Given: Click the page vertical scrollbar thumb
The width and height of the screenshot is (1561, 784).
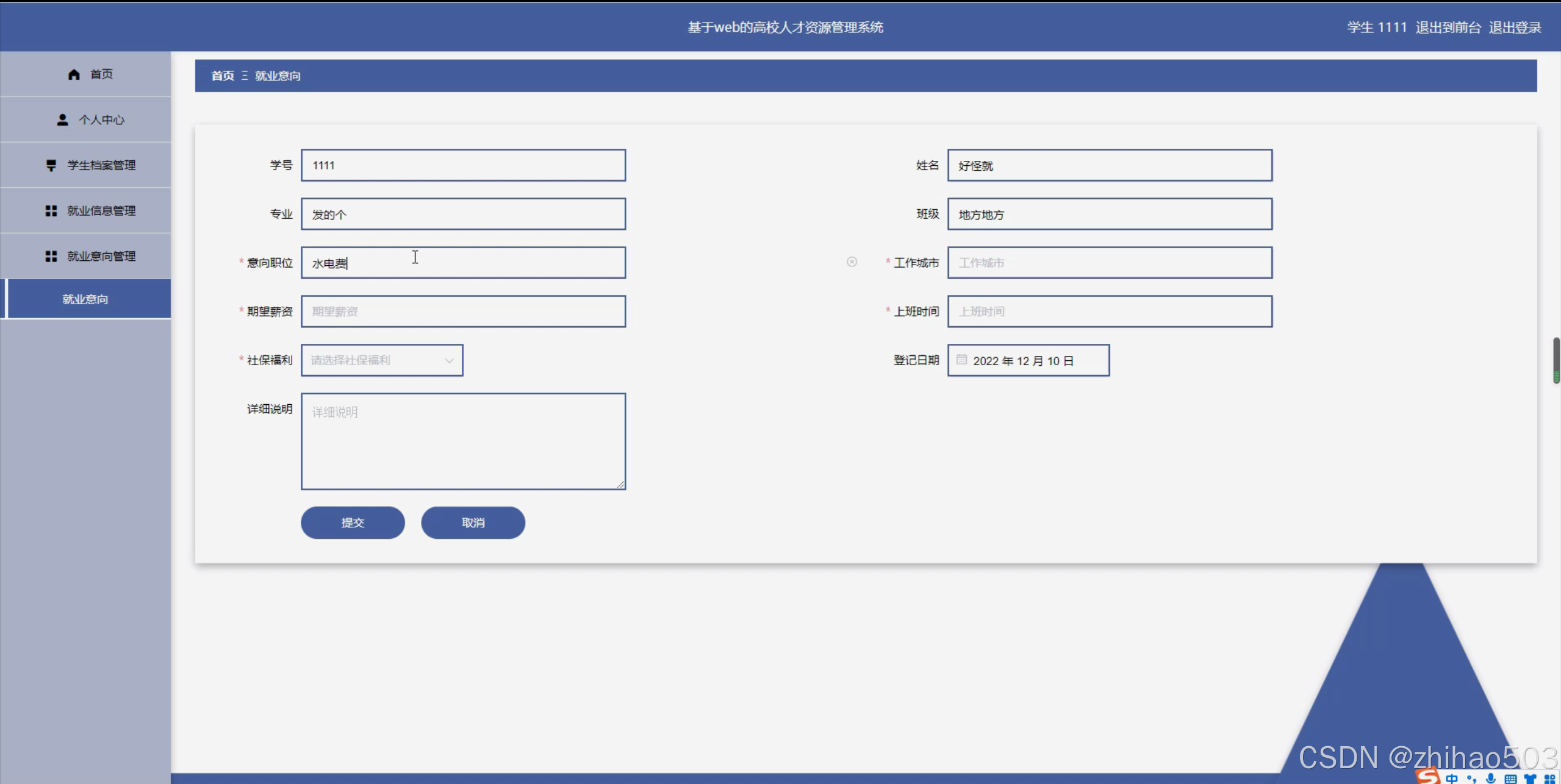Looking at the screenshot, I should point(1556,360).
